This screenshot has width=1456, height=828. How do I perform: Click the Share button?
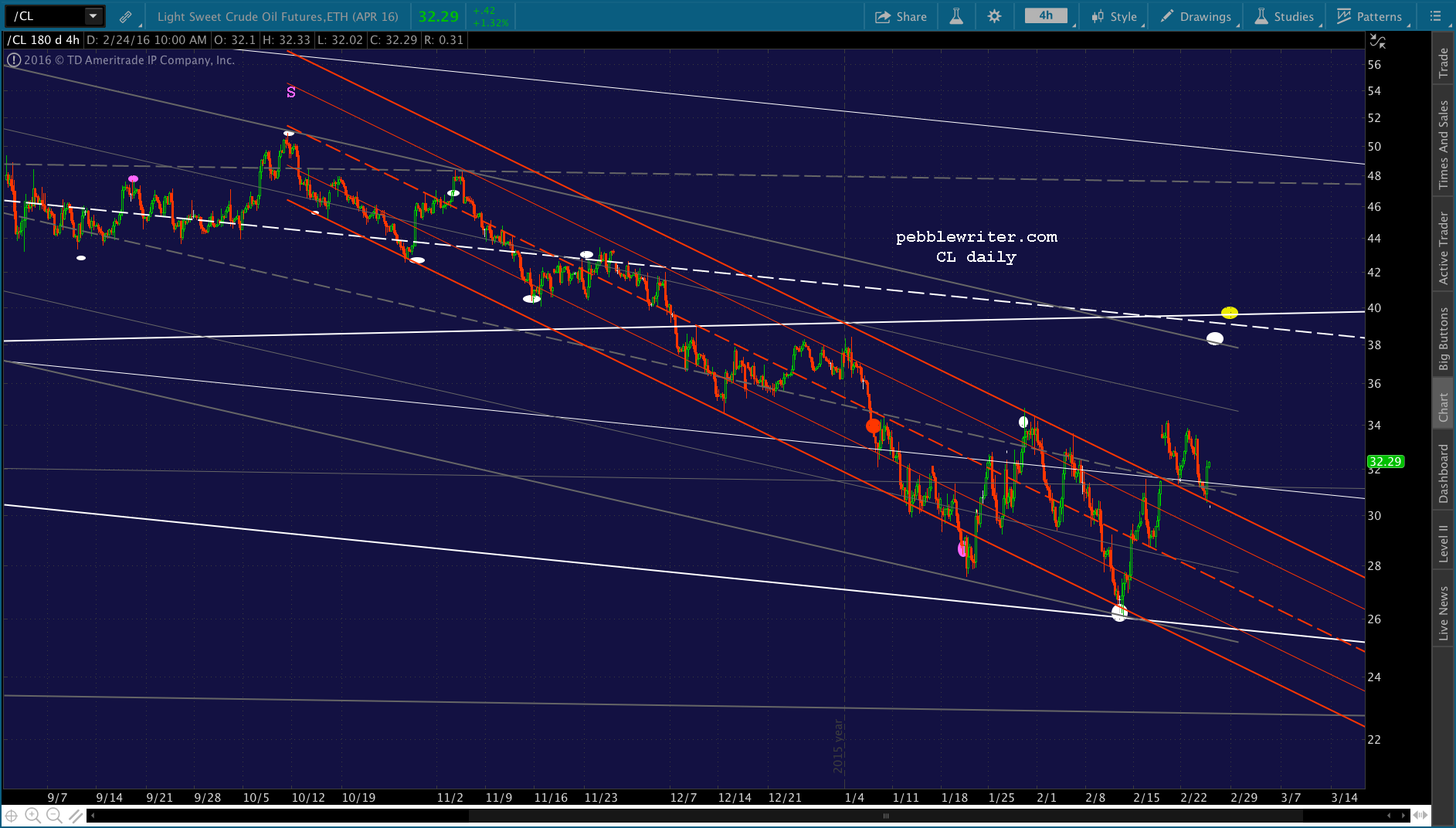(901, 16)
